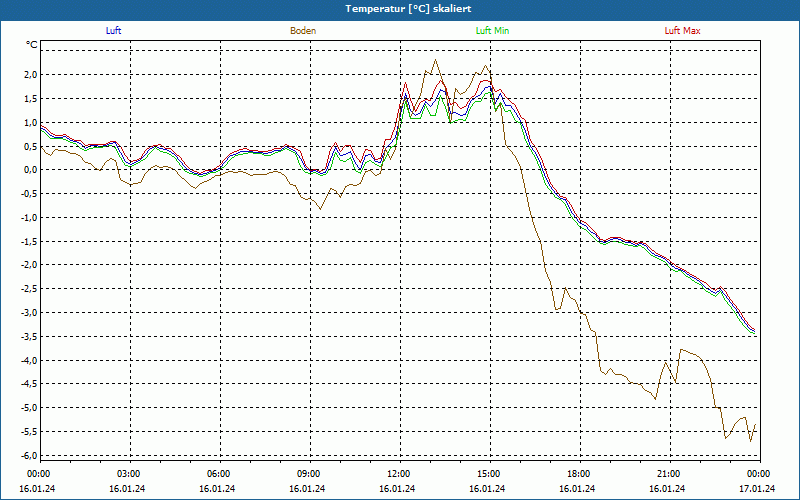Click the '-2,0' y-axis value
This screenshot has width=800, height=500.
(29, 265)
